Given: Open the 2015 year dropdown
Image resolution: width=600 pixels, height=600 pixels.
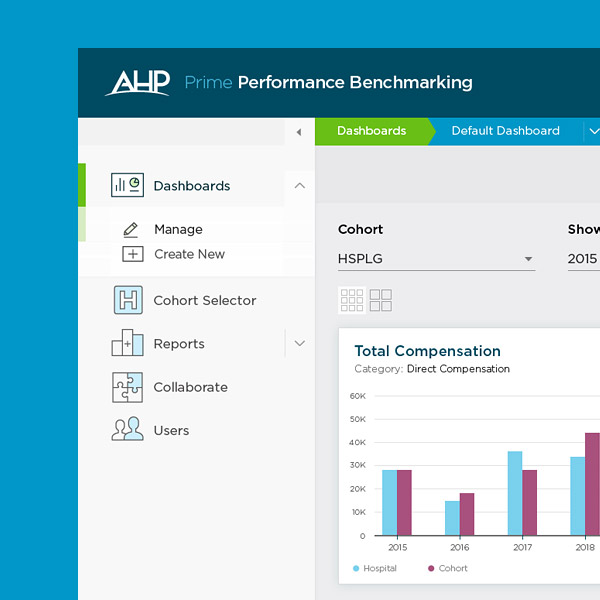Looking at the screenshot, I should tap(584, 259).
